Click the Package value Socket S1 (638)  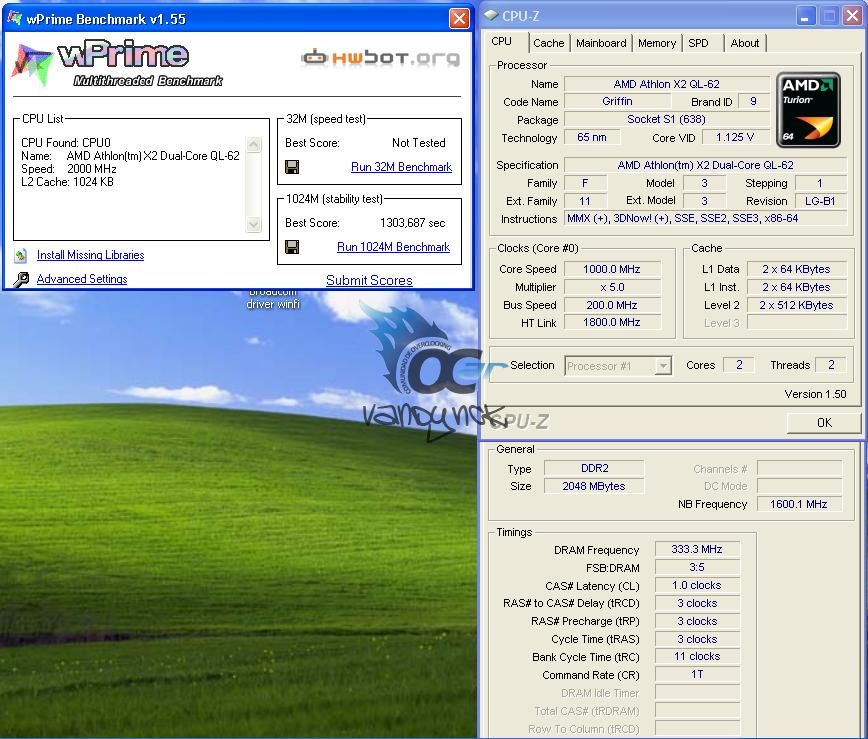tap(666, 120)
